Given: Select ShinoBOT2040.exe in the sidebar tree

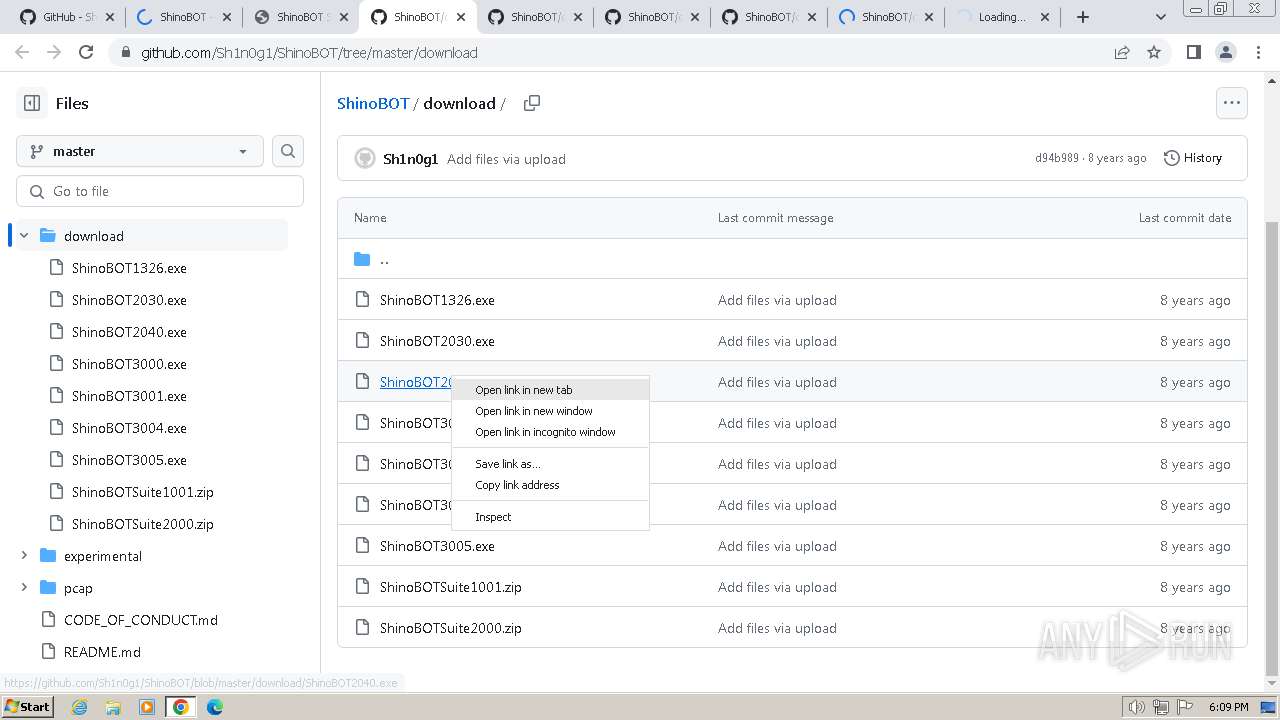Looking at the screenshot, I should pyautogui.click(x=129, y=332).
